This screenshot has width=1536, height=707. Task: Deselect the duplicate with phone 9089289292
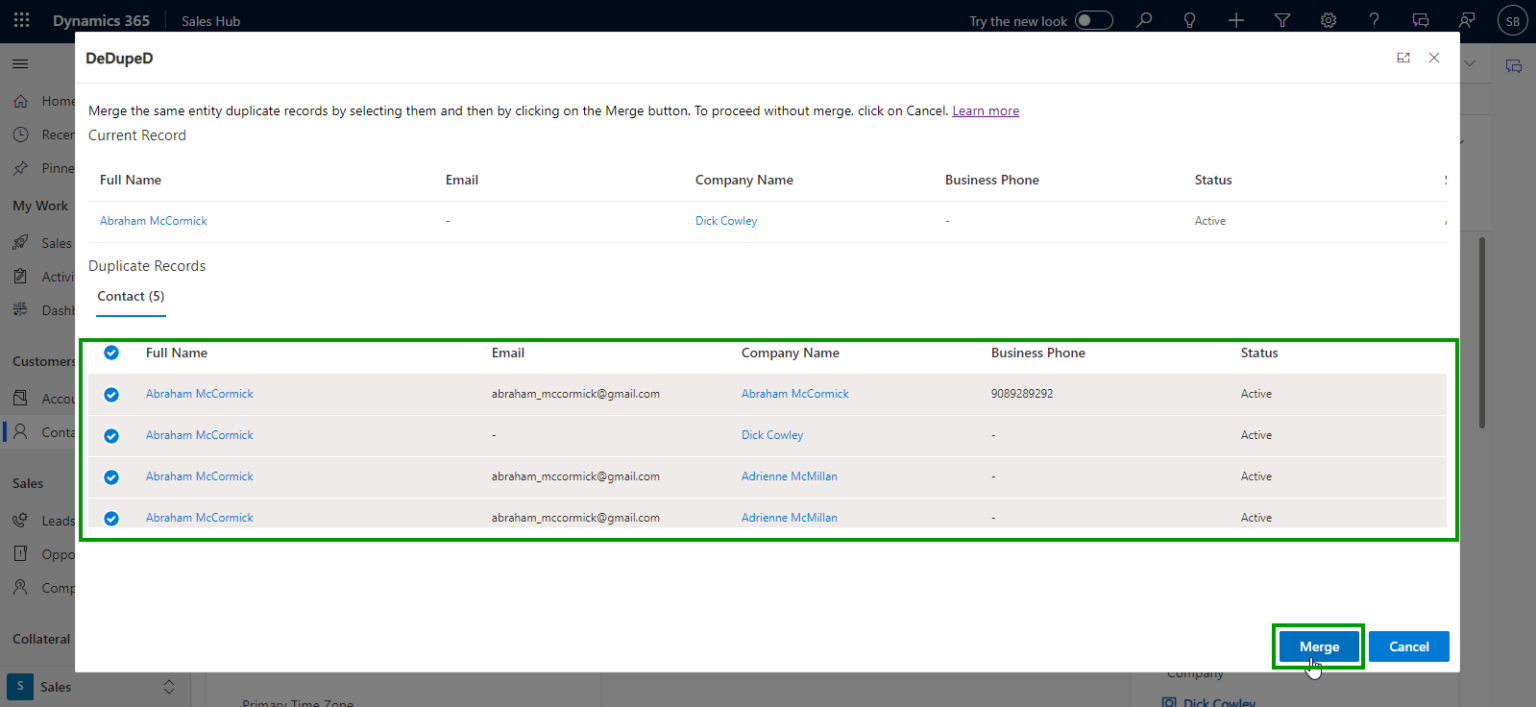tap(111, 394)
